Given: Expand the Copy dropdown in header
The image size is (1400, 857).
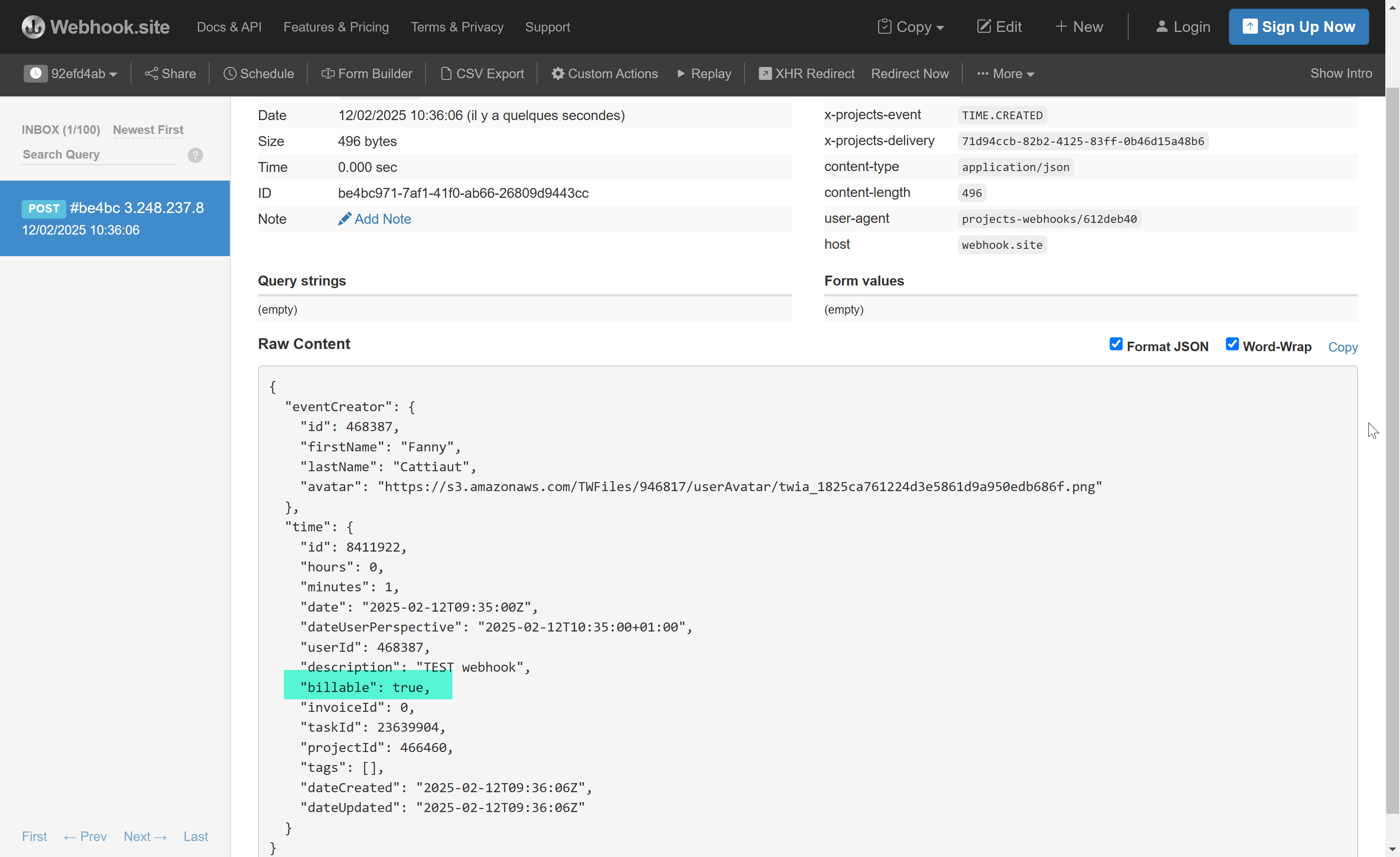Looking at the screenshot, I should pos(911,27).
